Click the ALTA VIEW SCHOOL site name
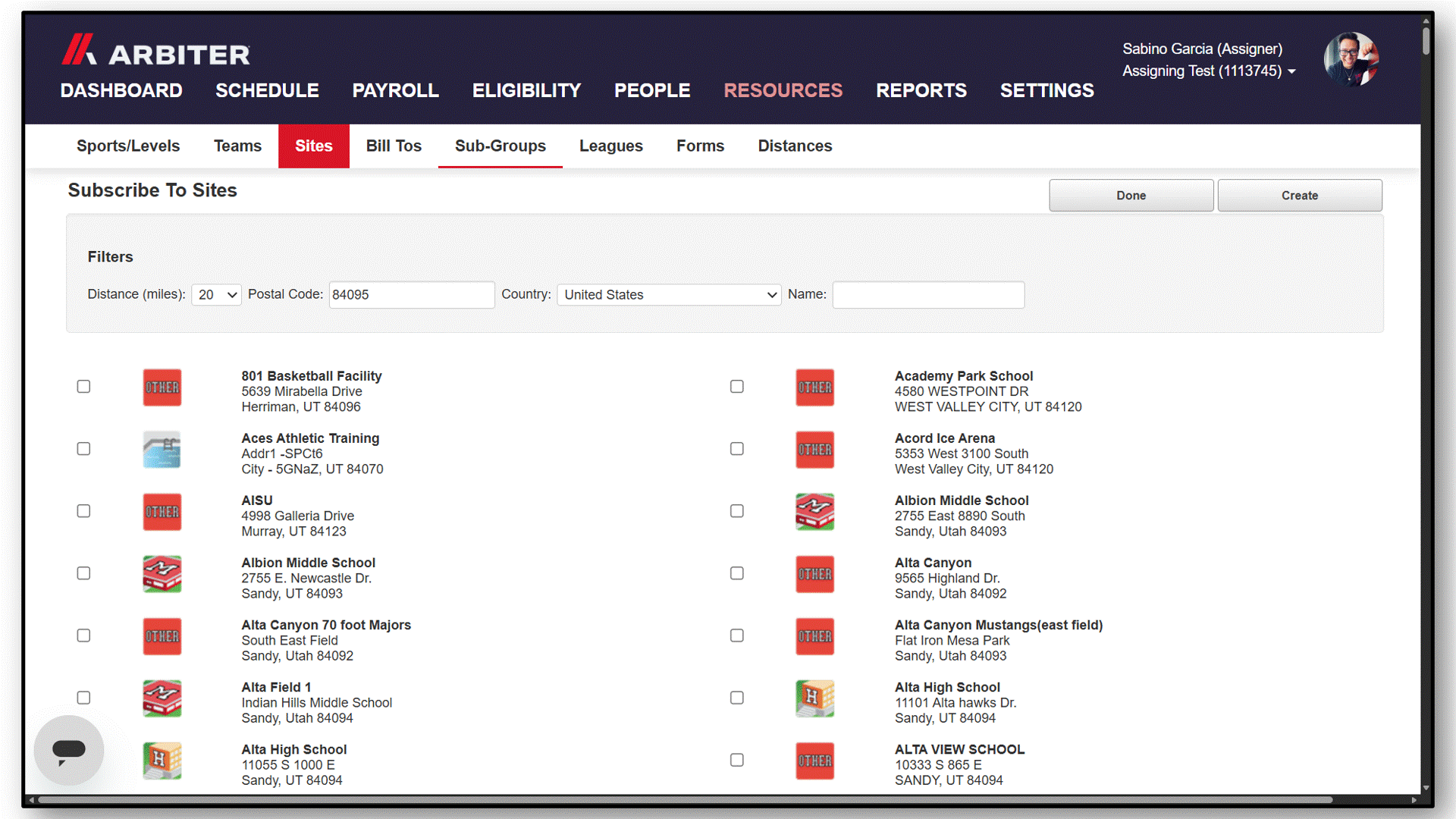 (959, 749)
